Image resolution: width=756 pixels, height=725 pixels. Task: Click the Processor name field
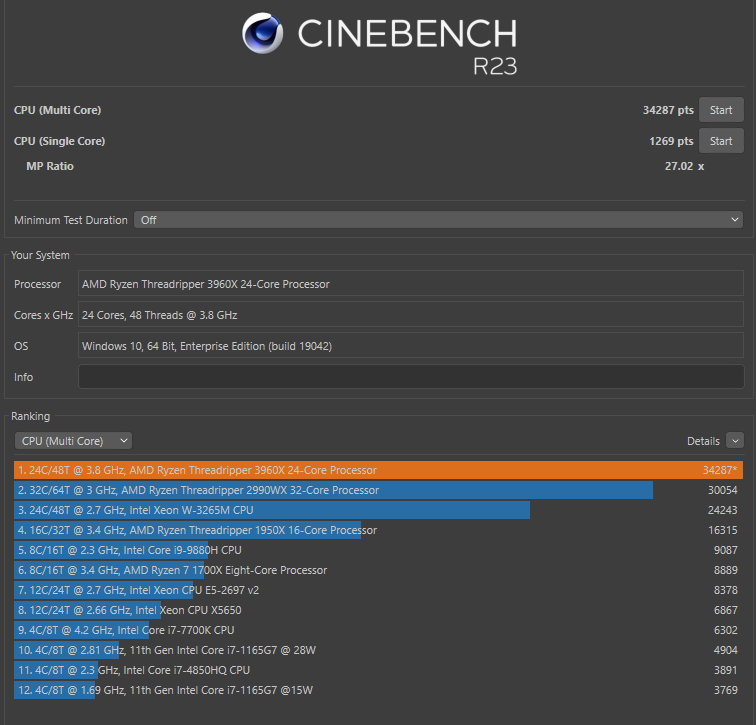pos(411,283)
